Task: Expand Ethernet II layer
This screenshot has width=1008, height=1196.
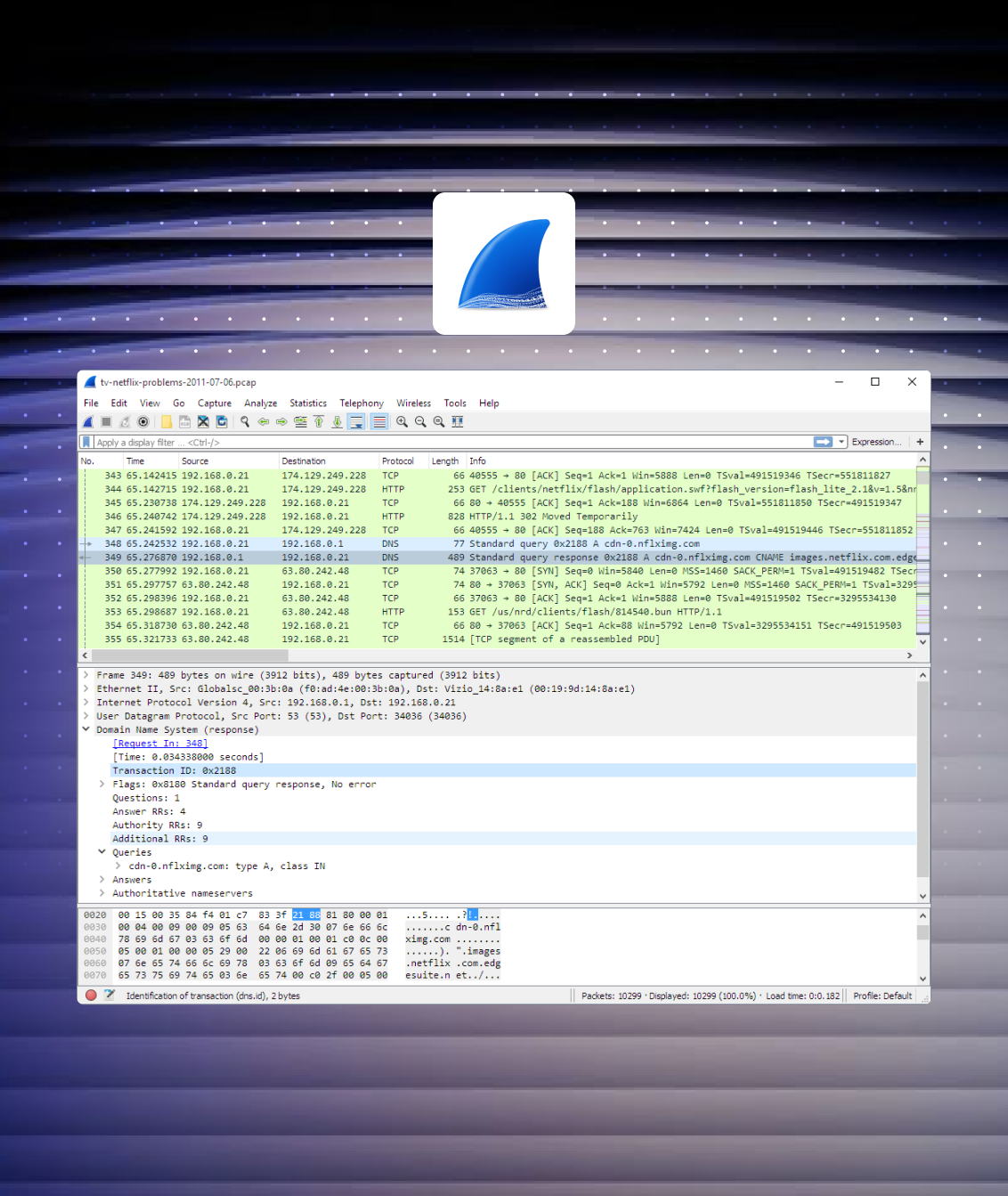Action: click(x=86, y=689)
